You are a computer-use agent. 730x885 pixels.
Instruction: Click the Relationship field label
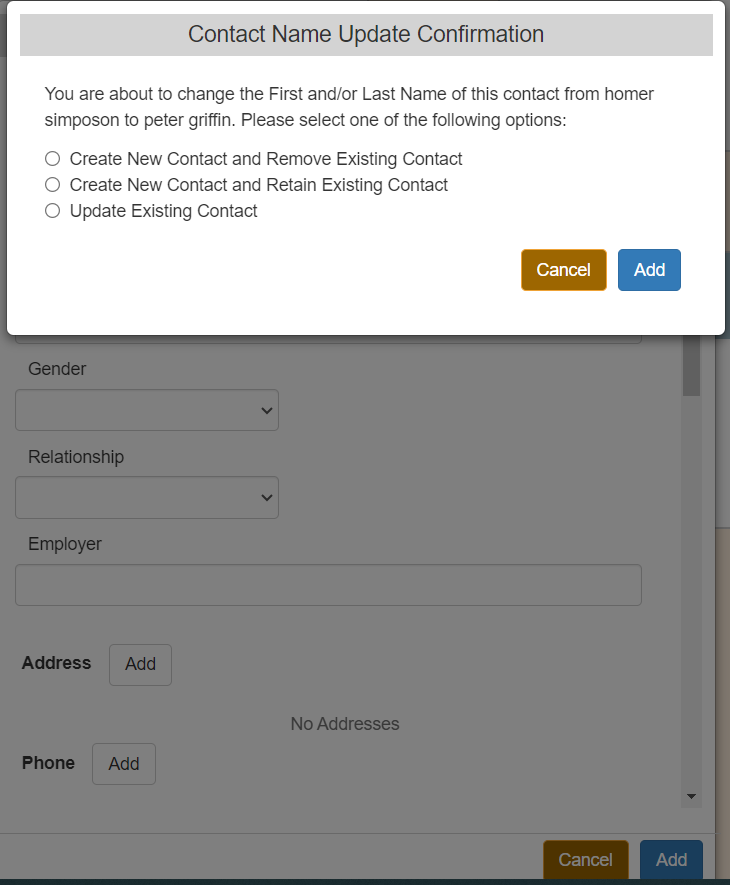76,457
